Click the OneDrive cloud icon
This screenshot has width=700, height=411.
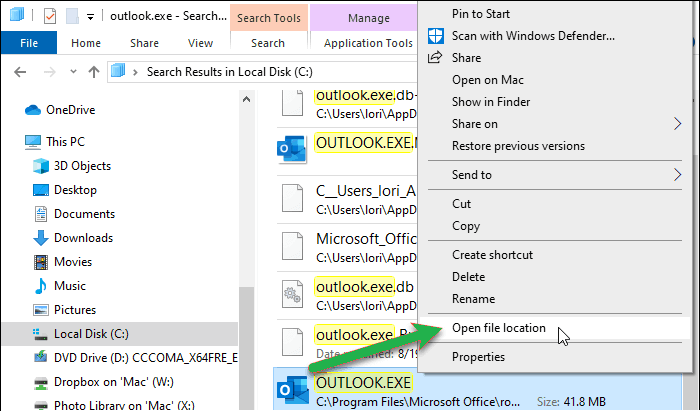click(x=33, y=110)
